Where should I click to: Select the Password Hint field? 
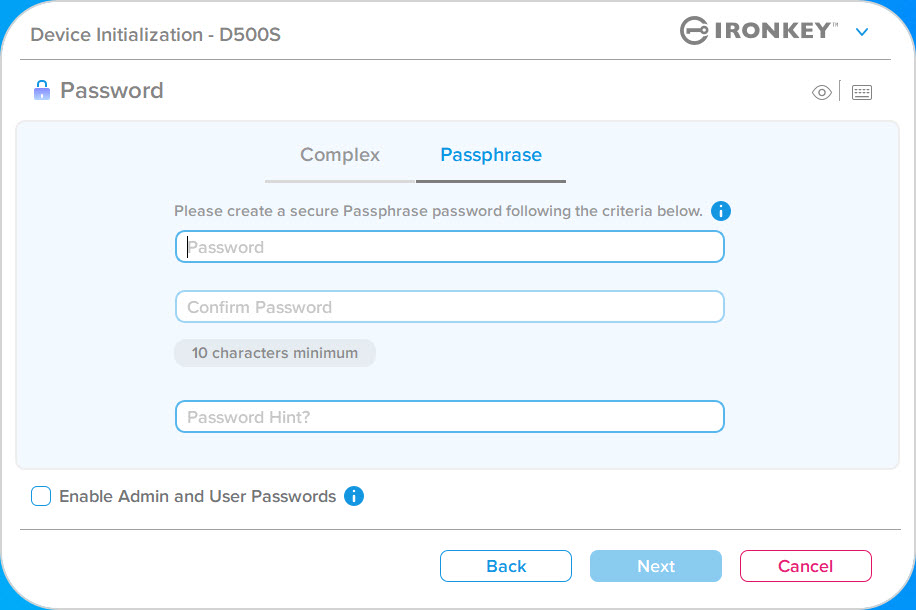pyautogui.click(x=450, y=417)
